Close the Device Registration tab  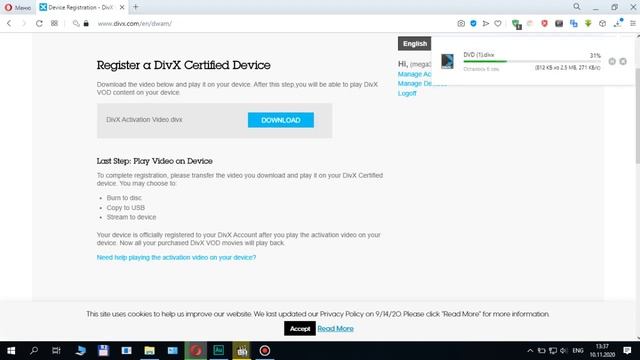point(122,7)
